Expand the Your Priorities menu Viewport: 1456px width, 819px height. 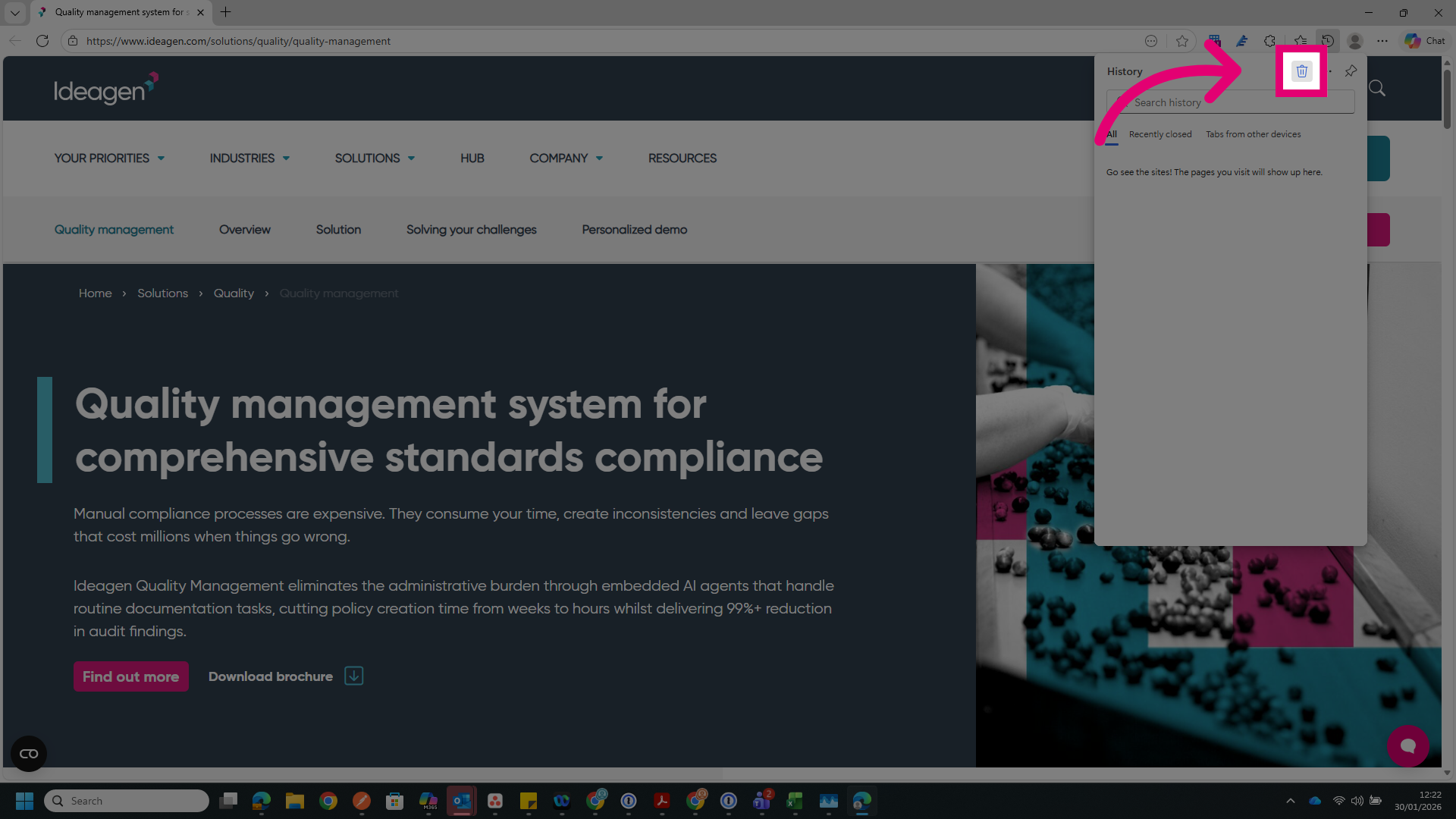(110, 158)
